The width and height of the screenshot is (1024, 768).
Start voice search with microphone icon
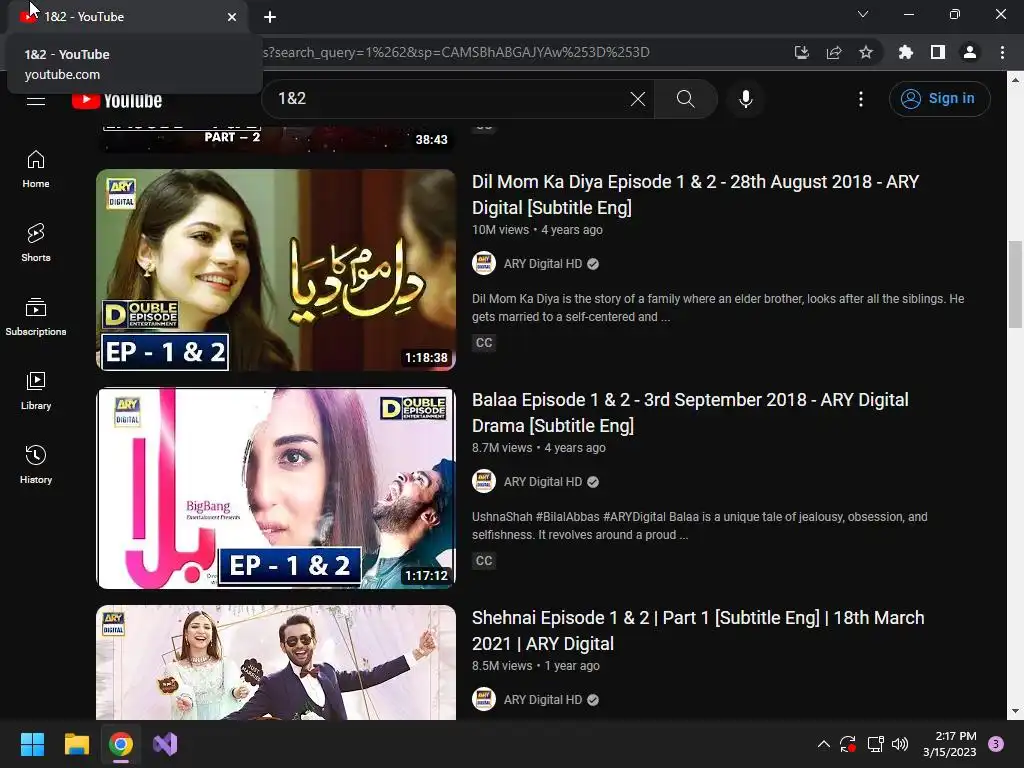click(x=745, y=99)
